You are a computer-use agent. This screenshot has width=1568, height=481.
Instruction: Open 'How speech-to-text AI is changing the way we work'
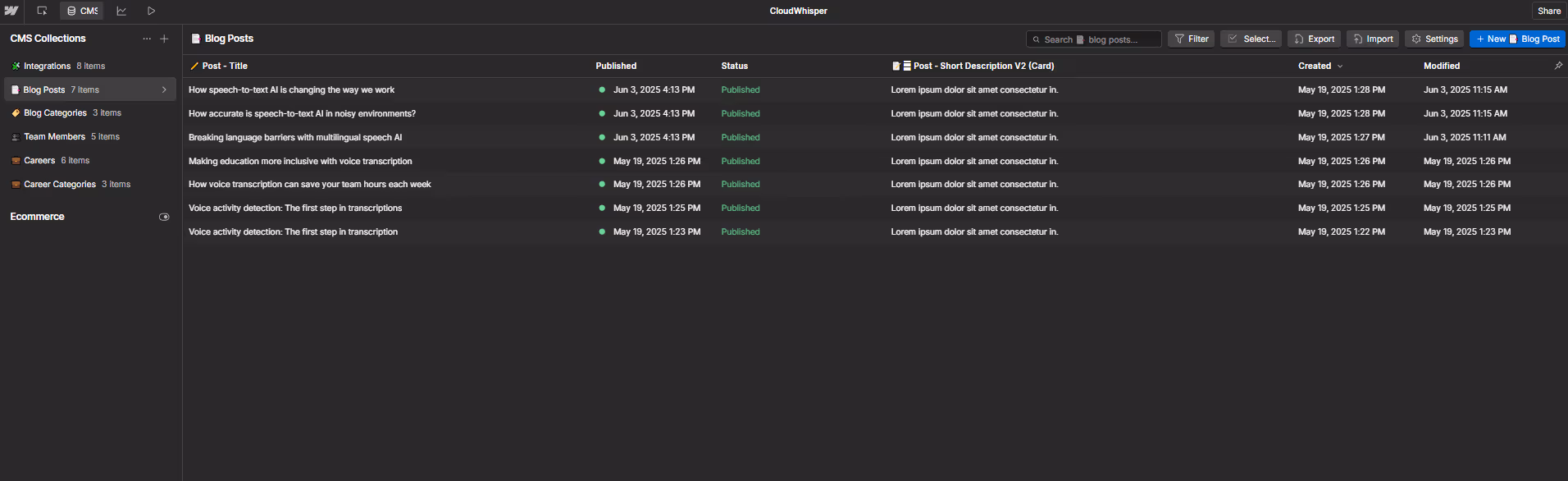(291, 90)
